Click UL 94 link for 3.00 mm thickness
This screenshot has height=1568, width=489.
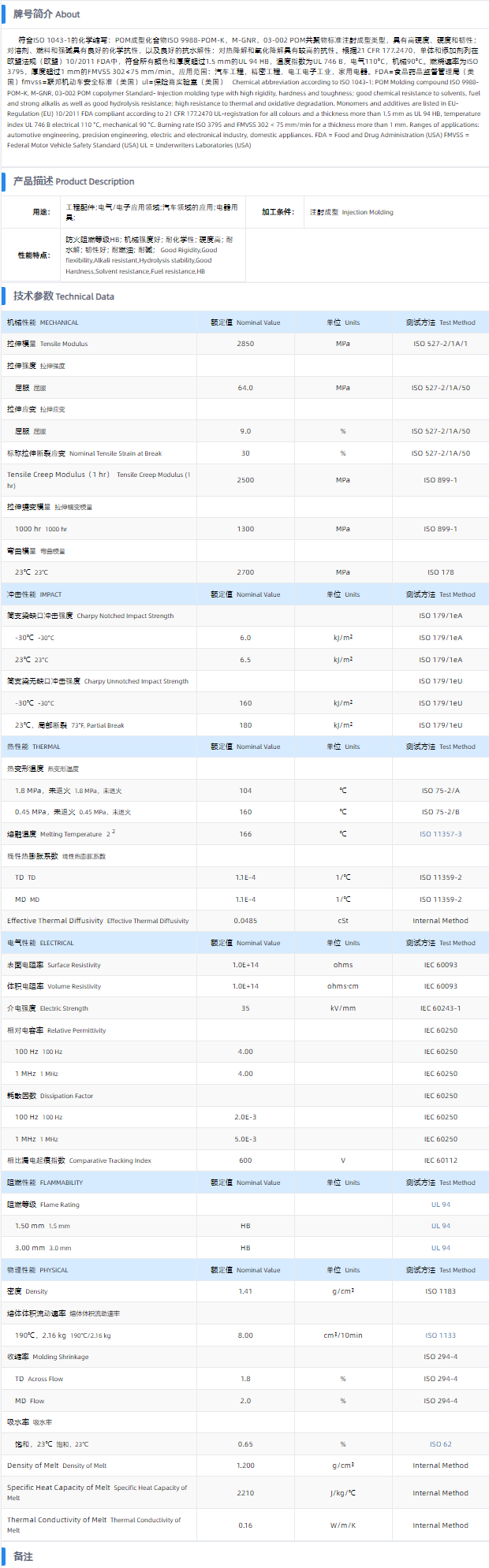point(440,1248)
